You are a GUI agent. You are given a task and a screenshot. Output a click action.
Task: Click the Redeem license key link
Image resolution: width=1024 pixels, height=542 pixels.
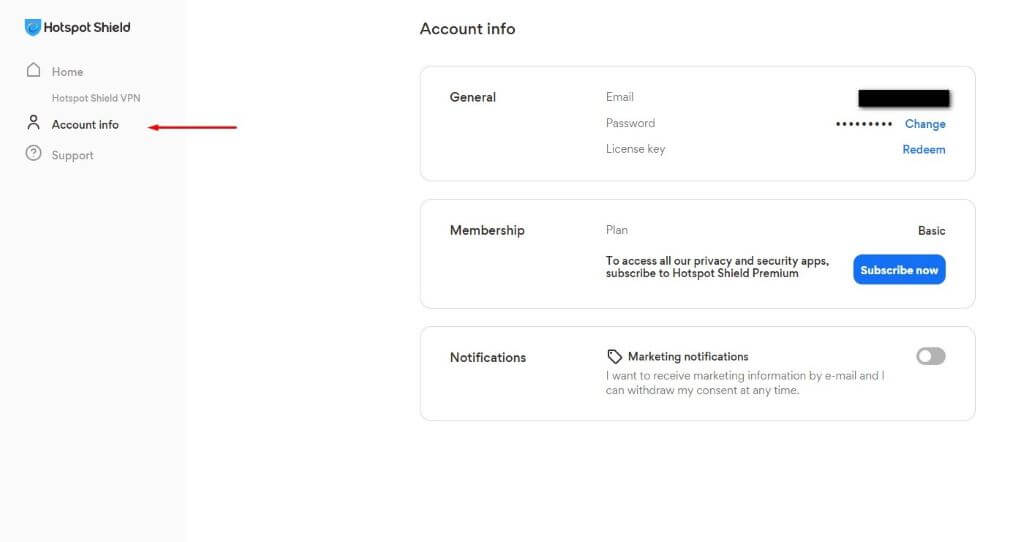924,150
